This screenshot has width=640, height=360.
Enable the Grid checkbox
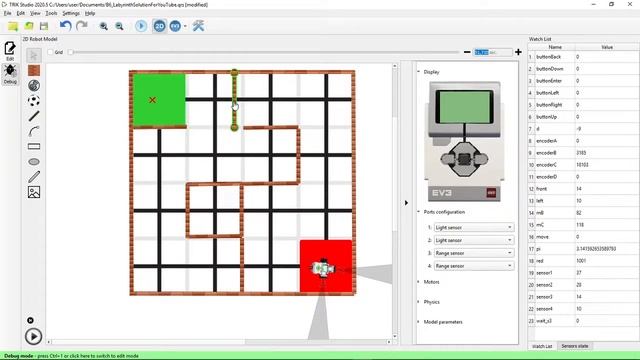(x=51, y=52)
